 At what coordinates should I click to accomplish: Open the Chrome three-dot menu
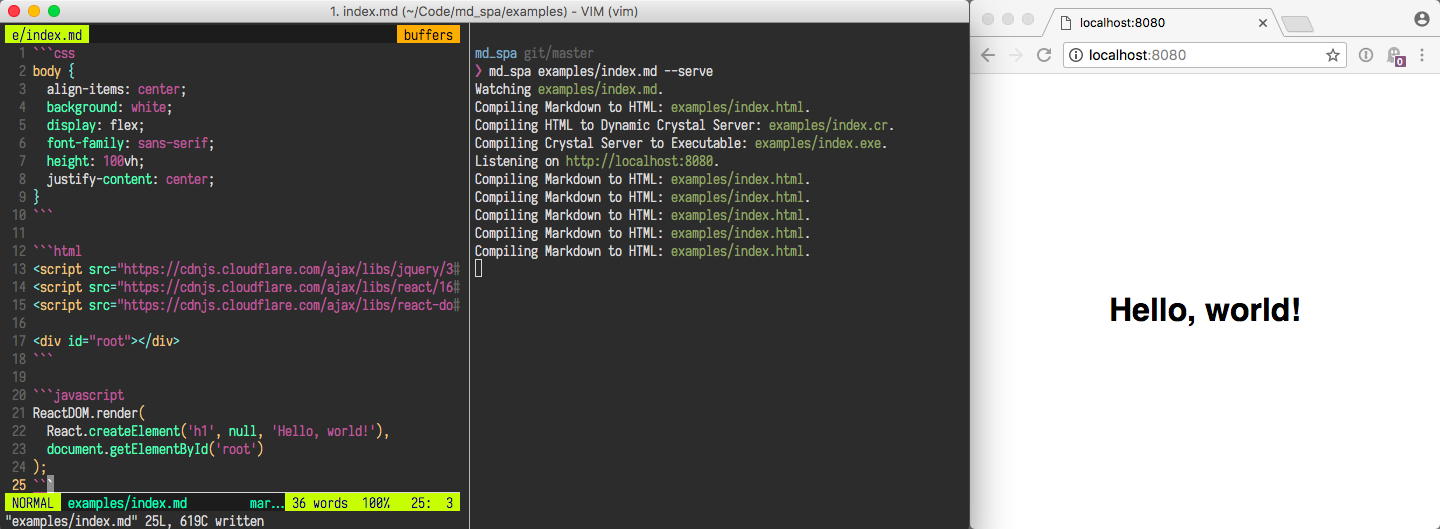point(1421,55)
